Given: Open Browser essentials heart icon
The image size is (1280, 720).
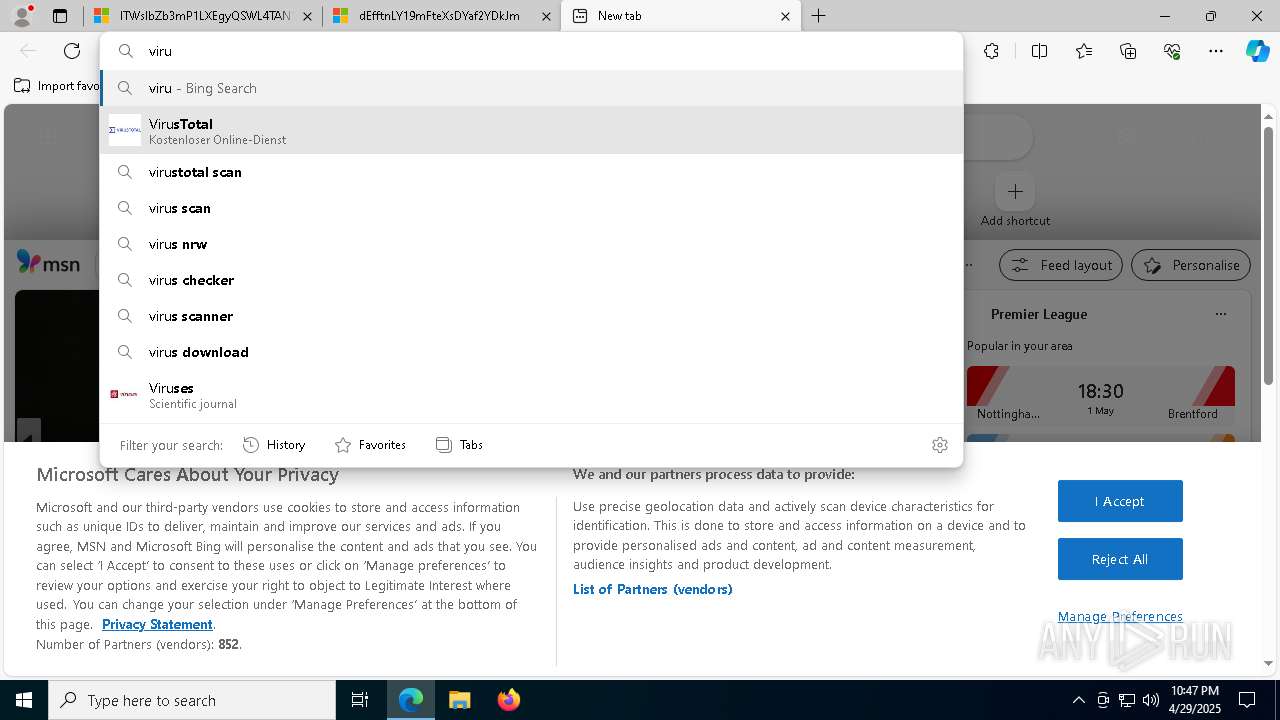Looking at the screenshot, I should click(1172, 51).
